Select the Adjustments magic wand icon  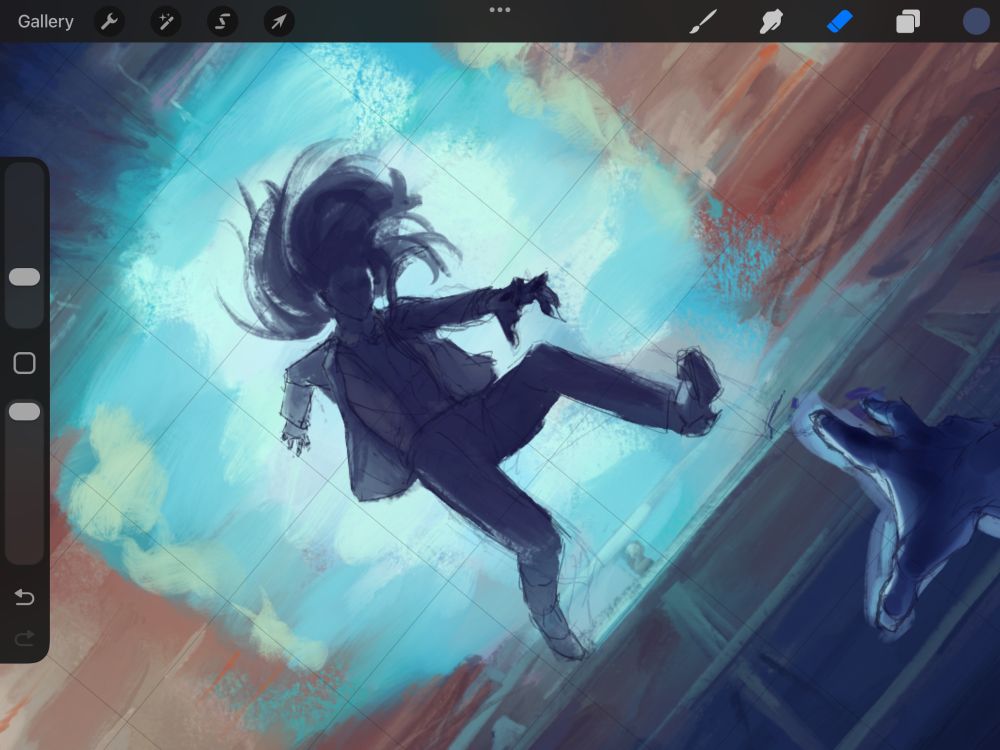point(165,21)
